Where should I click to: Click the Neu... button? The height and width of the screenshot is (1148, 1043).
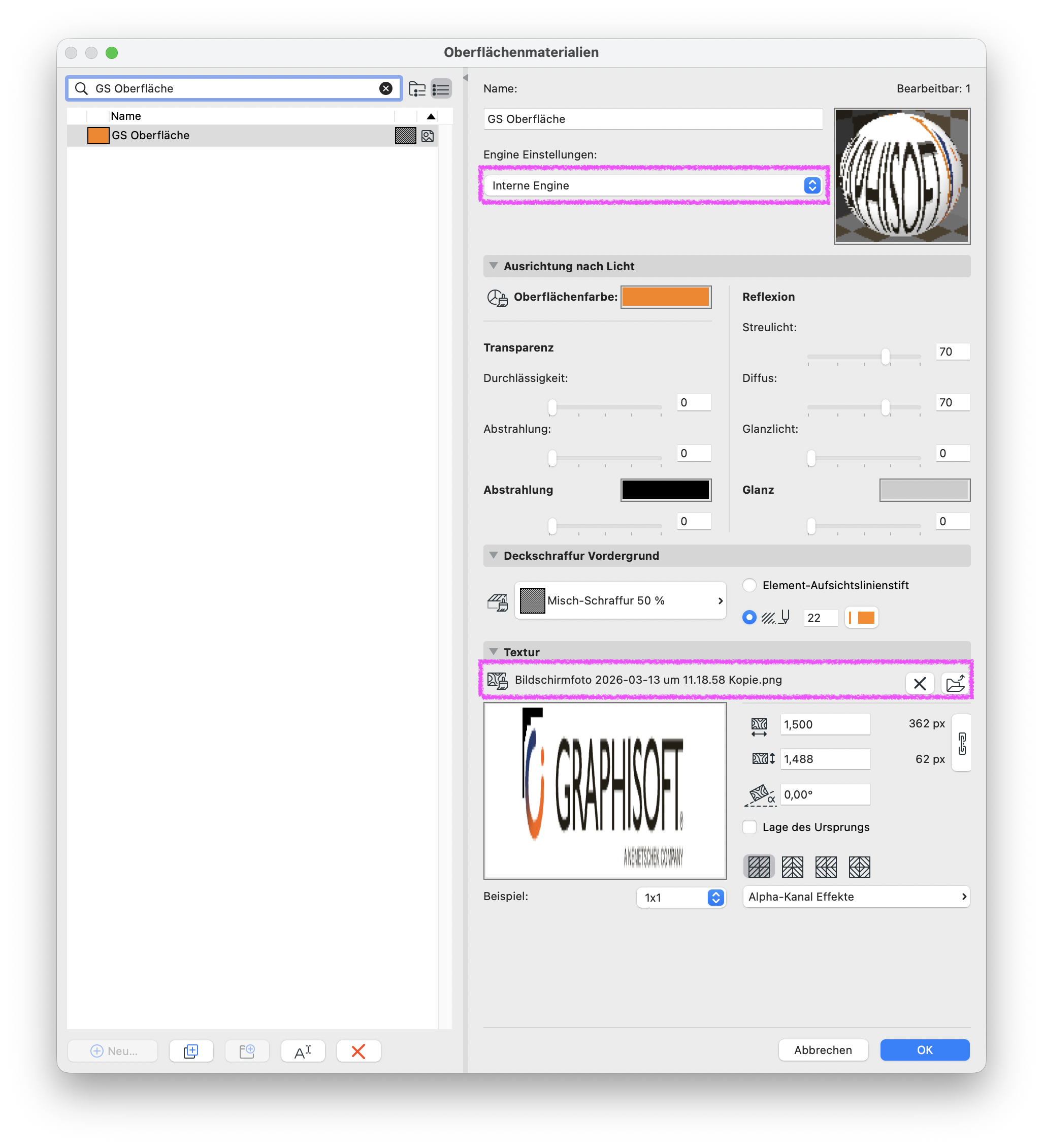point(113,1050)
